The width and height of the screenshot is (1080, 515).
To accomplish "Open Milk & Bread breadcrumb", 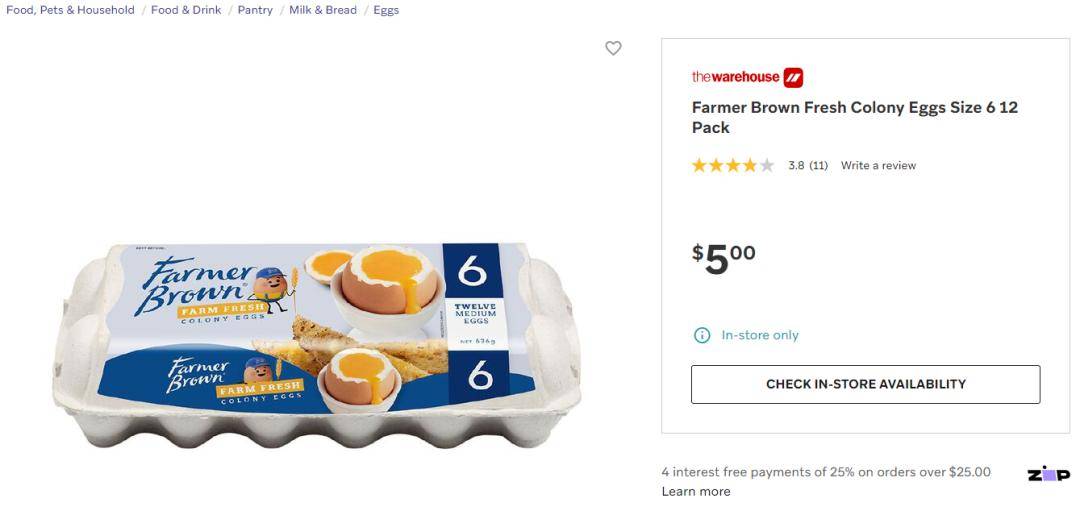I will [x=323, y=10].
